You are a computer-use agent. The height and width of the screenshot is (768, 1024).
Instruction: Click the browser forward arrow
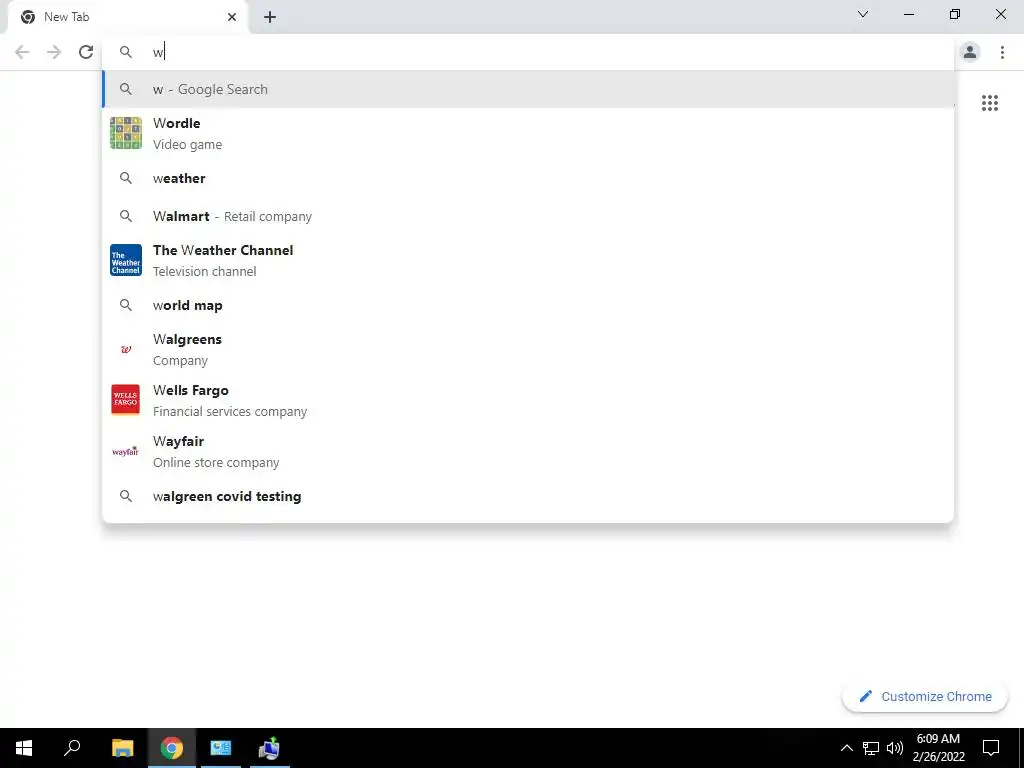(54, 52)
